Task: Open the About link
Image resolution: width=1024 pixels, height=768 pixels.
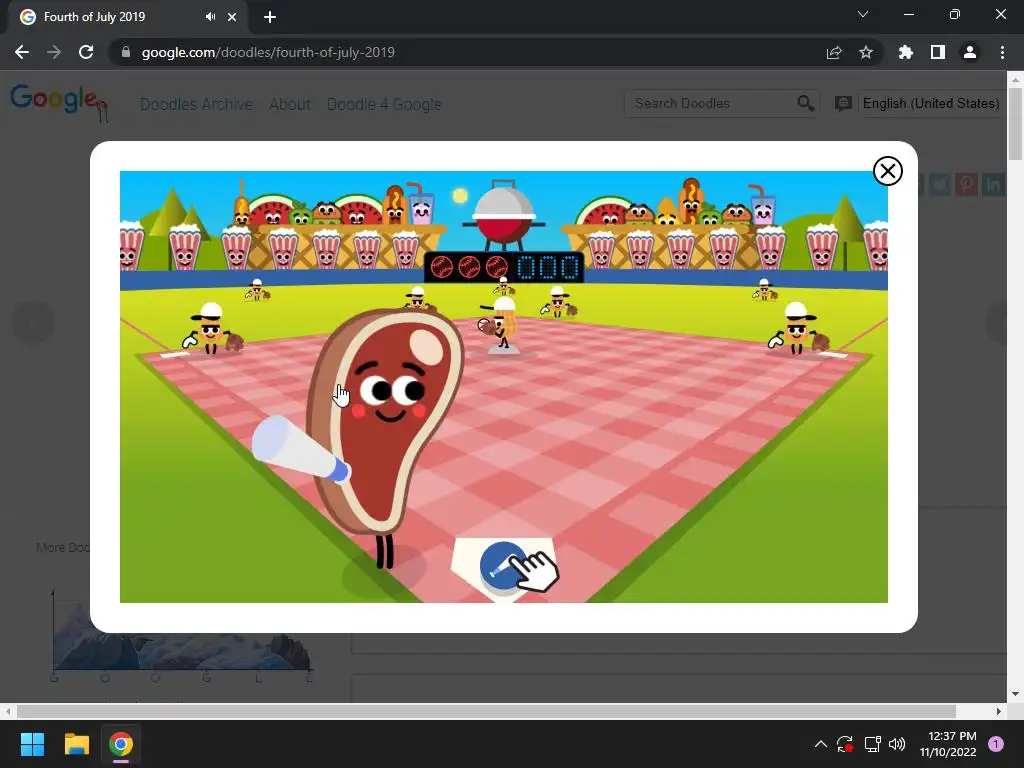Action: (x=290, y=104)
